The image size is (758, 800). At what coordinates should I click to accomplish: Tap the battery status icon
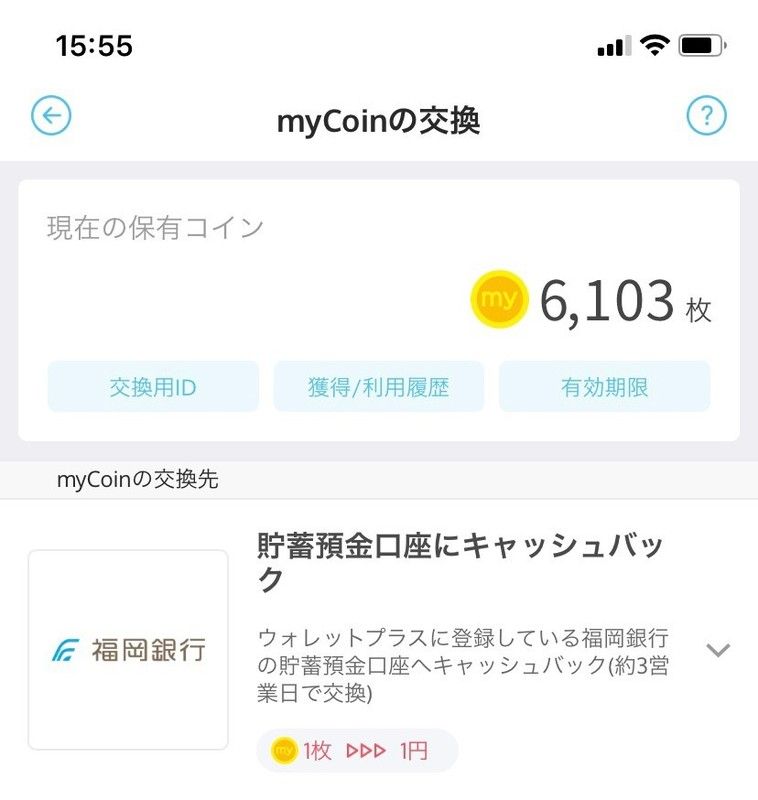[704, 45]
